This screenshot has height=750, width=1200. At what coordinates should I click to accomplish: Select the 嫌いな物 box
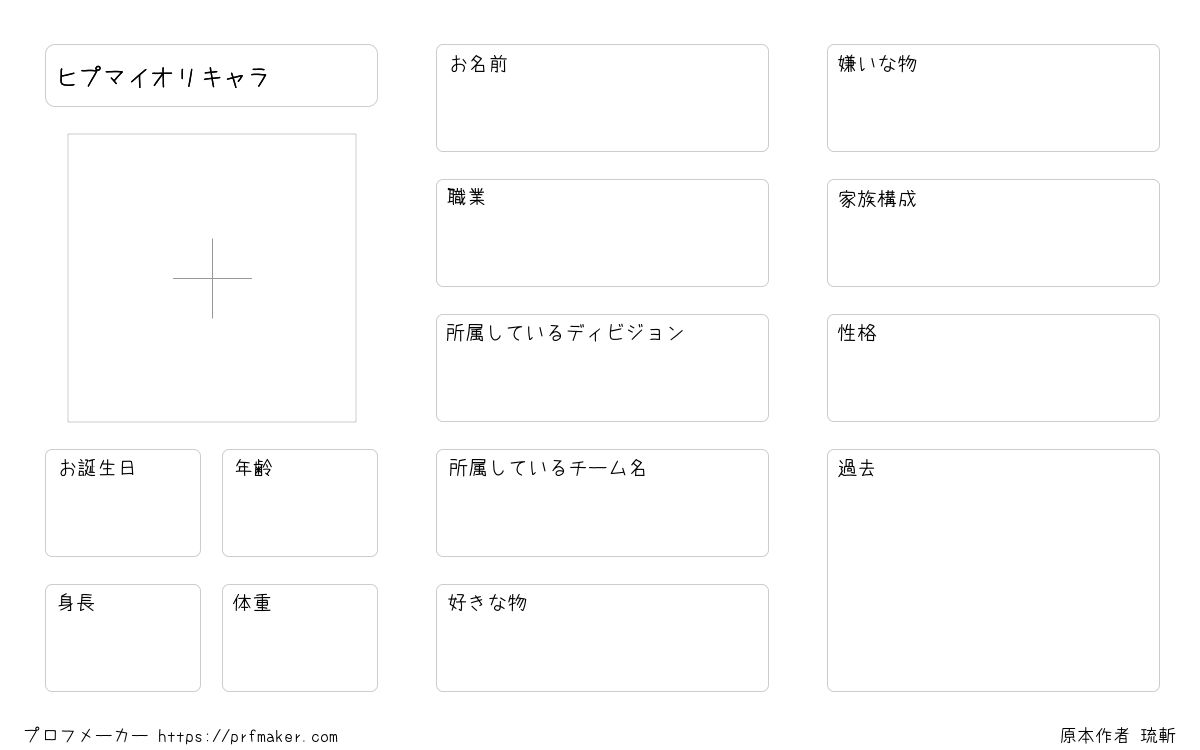click(993, 98)
